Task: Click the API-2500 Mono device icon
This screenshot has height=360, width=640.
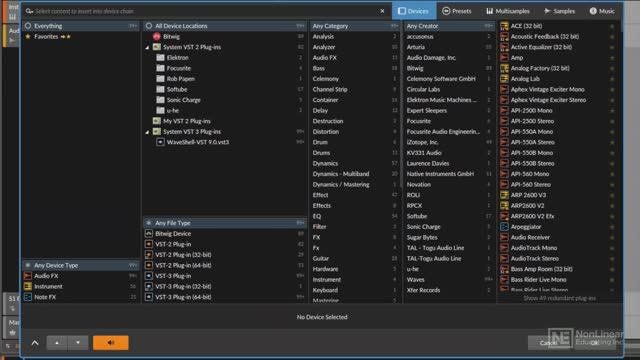Action: (x=504, y=111)
